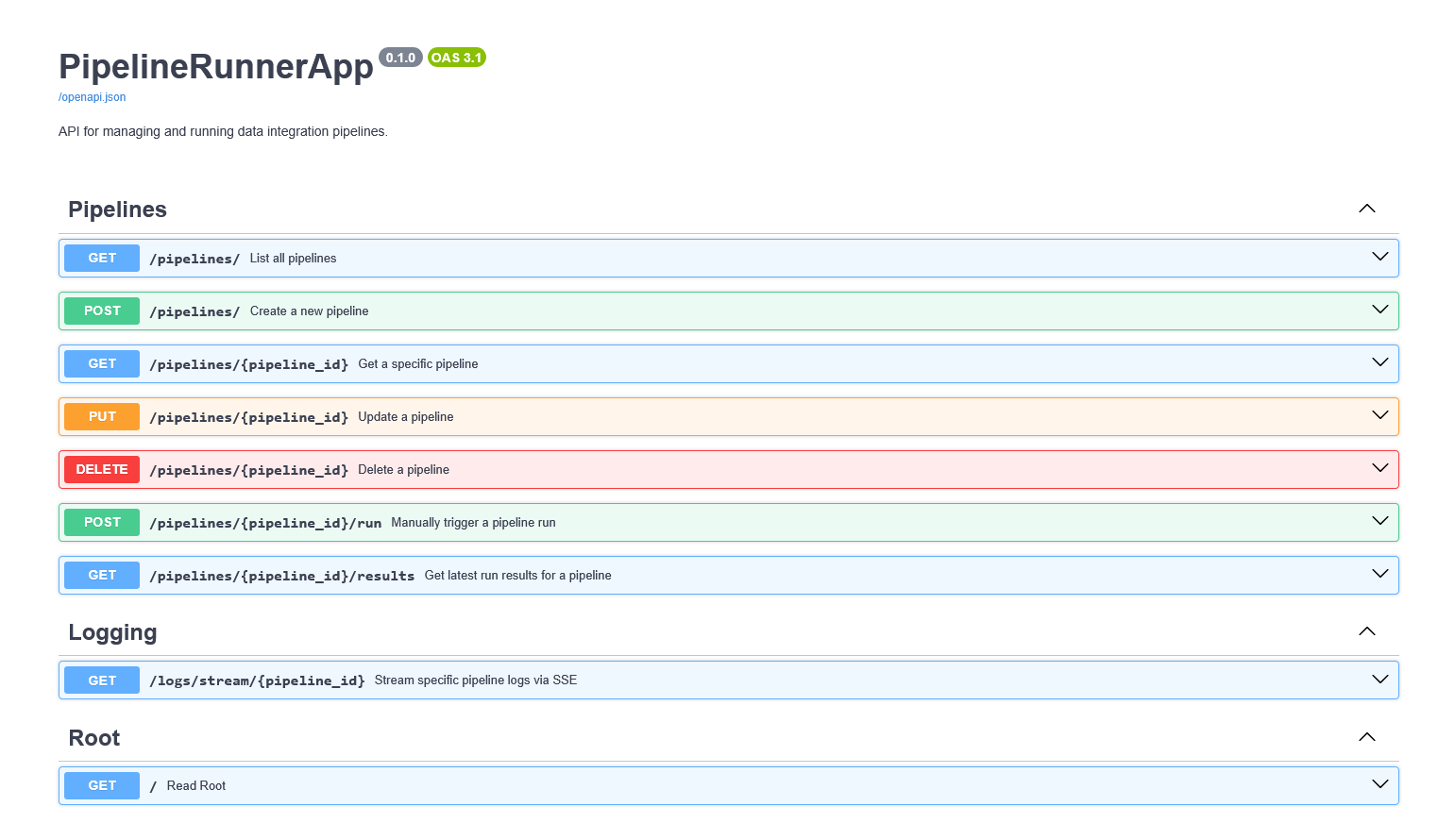Image resolution: width=1455 pixels, height=840 pixels.
Task: Open the /pipelines/{pipeline_id}/run endpoint path
Action: pyautogui.click(x=265, y=523)
